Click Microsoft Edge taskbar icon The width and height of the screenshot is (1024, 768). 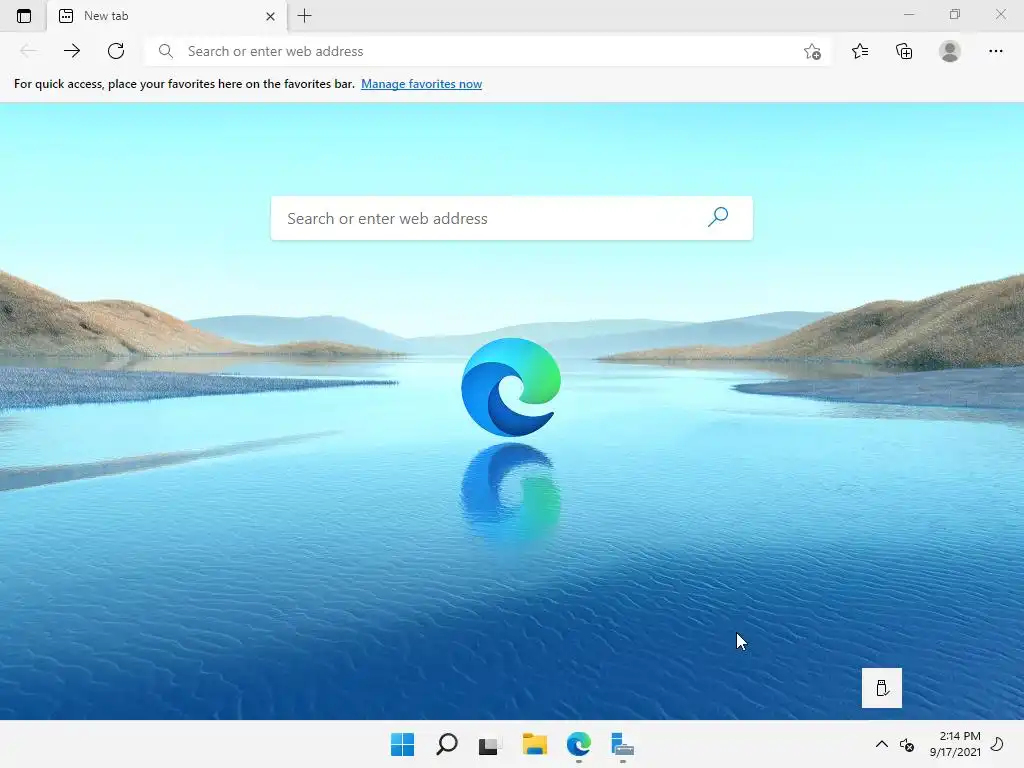[579, 744]
